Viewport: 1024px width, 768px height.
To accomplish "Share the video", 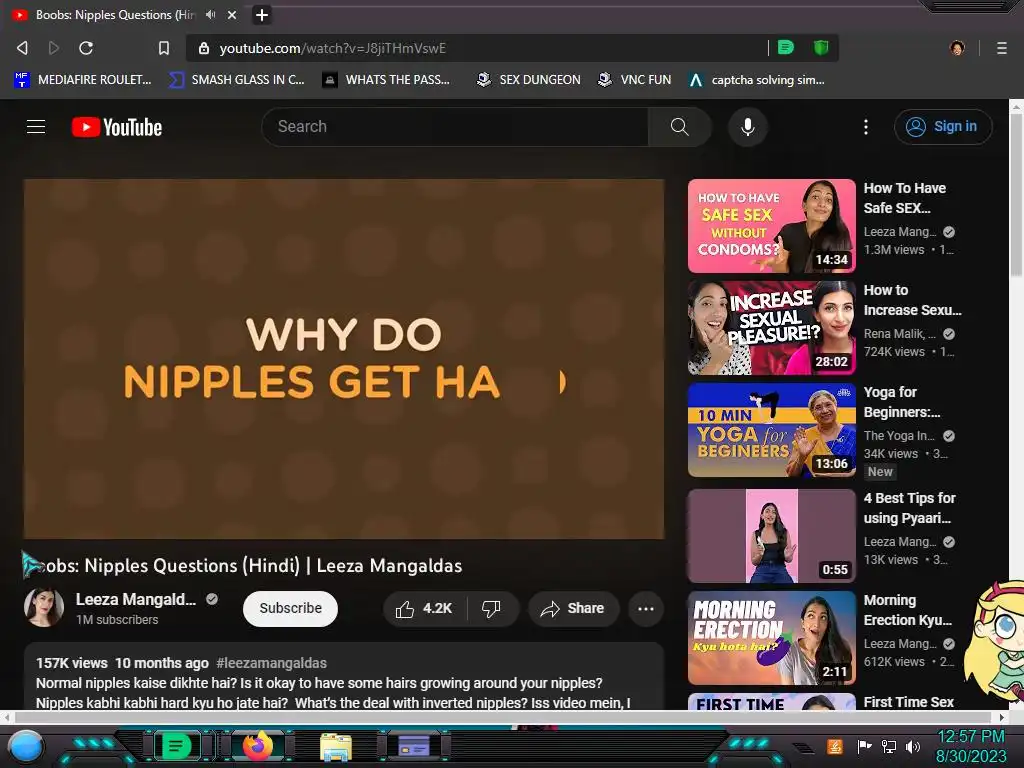I will pyautogui.click(x=573, y=609).
